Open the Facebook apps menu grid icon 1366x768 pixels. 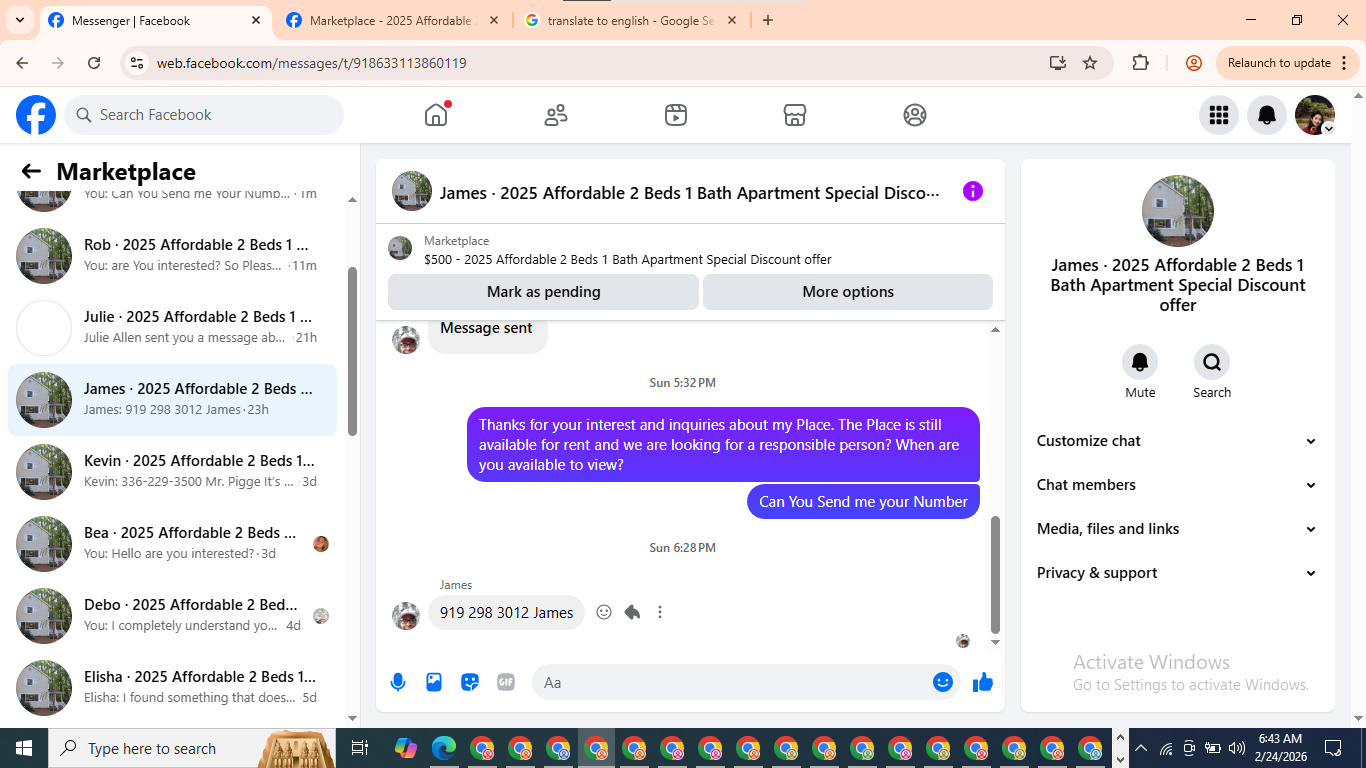point(1219,115)
